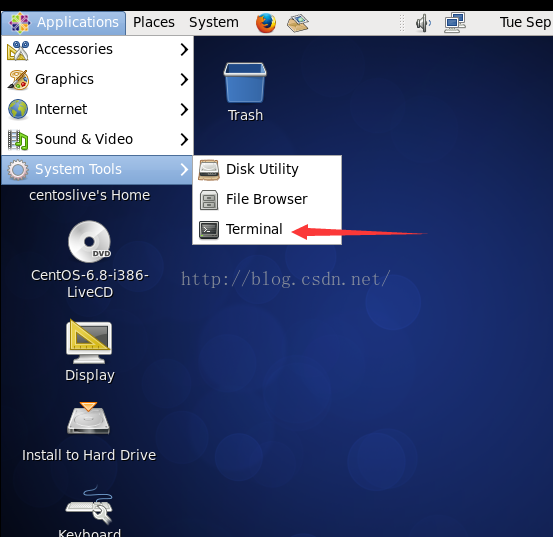This screenshot has width=553, height=537.
Task: Click the Display label on desktop
Action: pyautogui.click(x=90, y=375)
